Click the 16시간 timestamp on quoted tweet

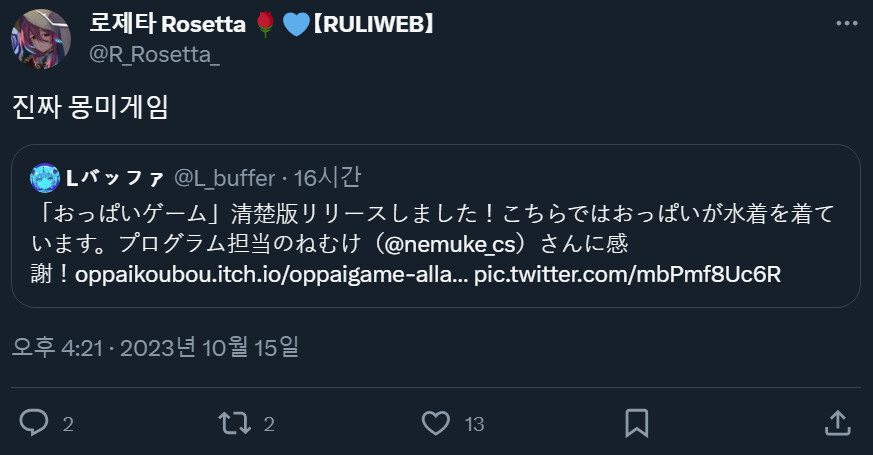(x=328, y=178)
